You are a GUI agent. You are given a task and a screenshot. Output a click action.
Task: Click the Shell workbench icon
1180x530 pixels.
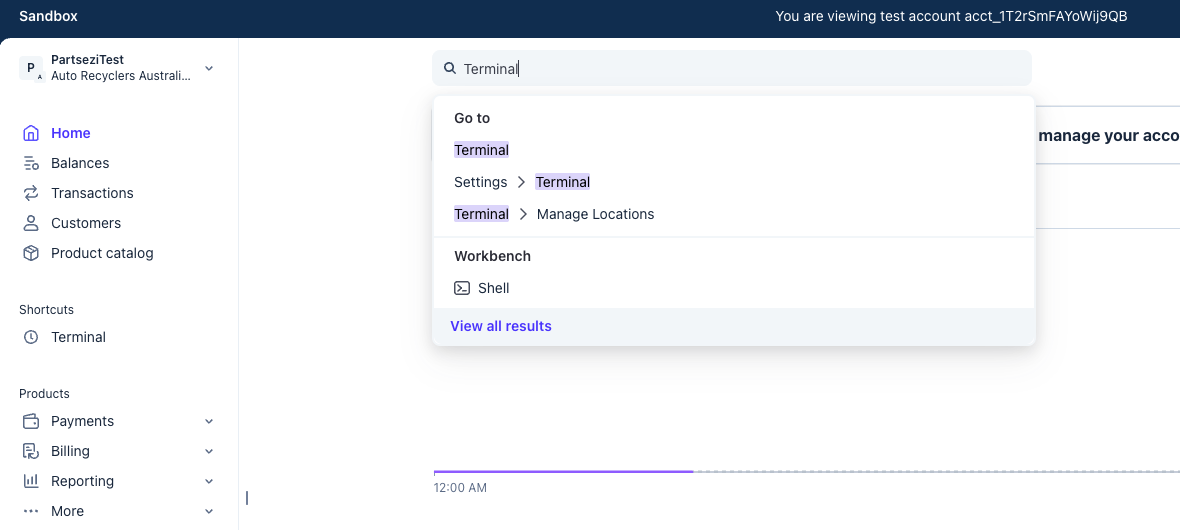[462, 288]
